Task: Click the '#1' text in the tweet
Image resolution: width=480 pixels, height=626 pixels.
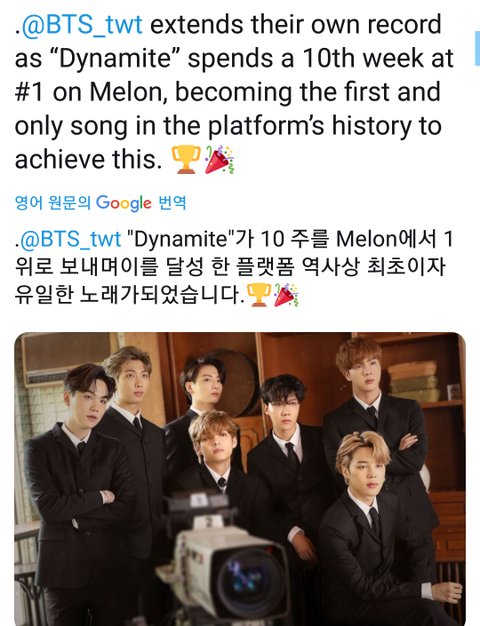Action: (29, 92)
